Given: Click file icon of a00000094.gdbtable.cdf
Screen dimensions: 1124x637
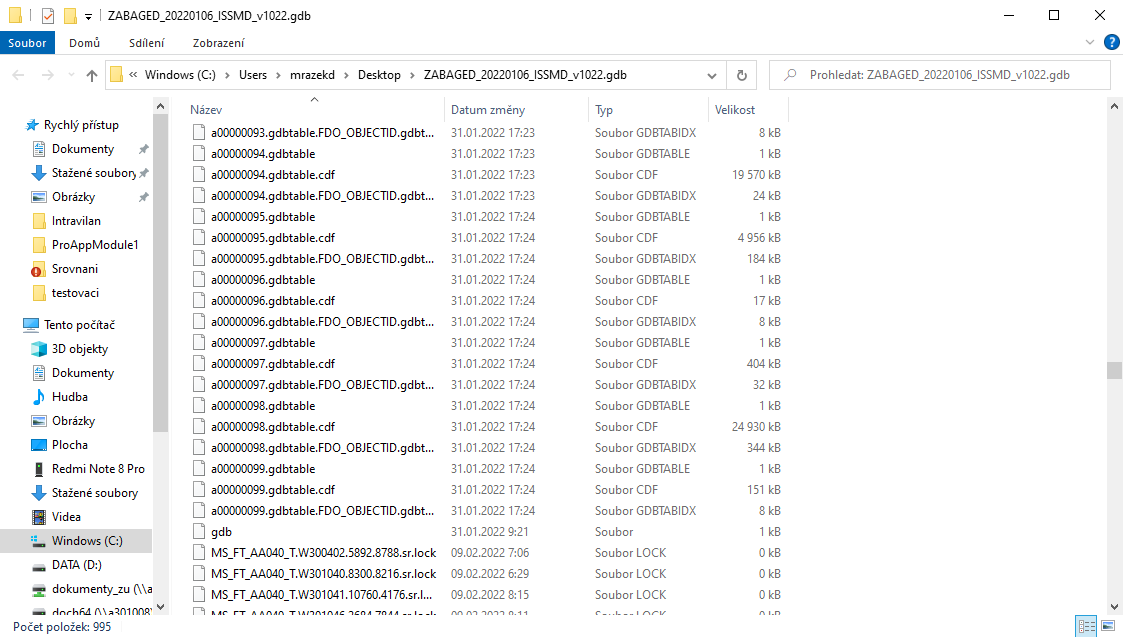Looking at the screenshot, I should pyautogui.click(x=199, y=175).
